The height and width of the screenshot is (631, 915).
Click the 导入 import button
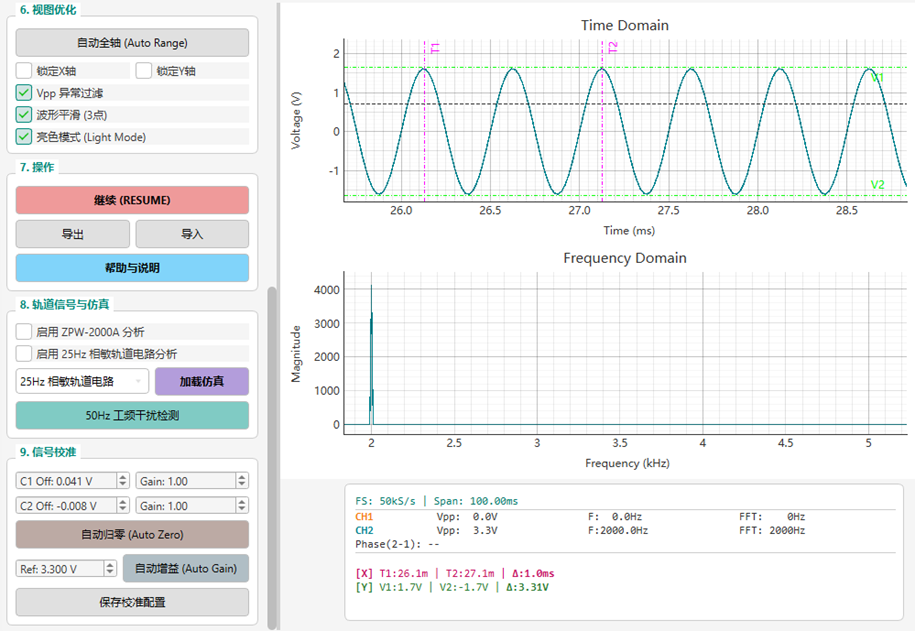[192, 234]
